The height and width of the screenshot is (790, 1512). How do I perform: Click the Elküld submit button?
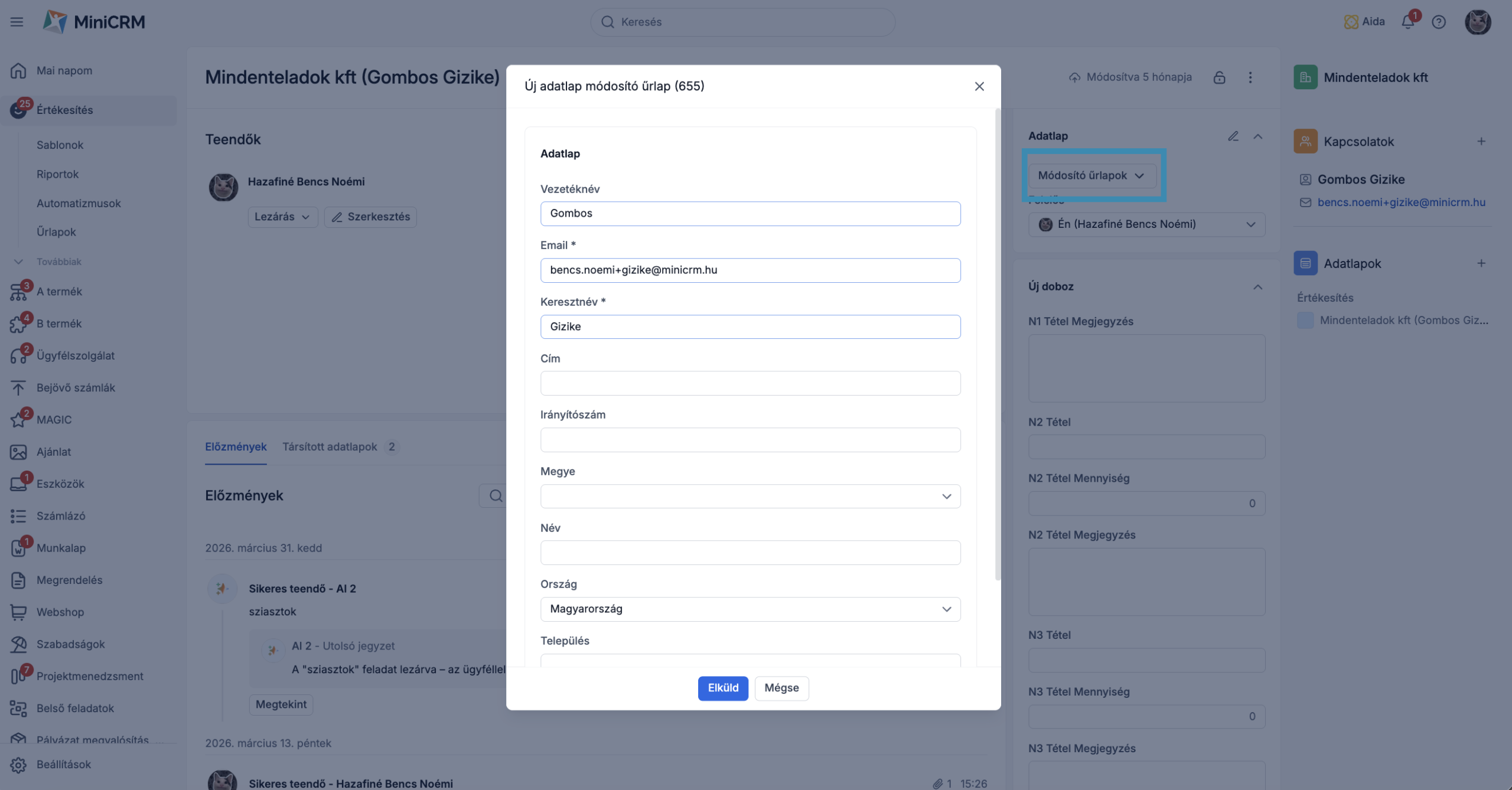(723, 688)
